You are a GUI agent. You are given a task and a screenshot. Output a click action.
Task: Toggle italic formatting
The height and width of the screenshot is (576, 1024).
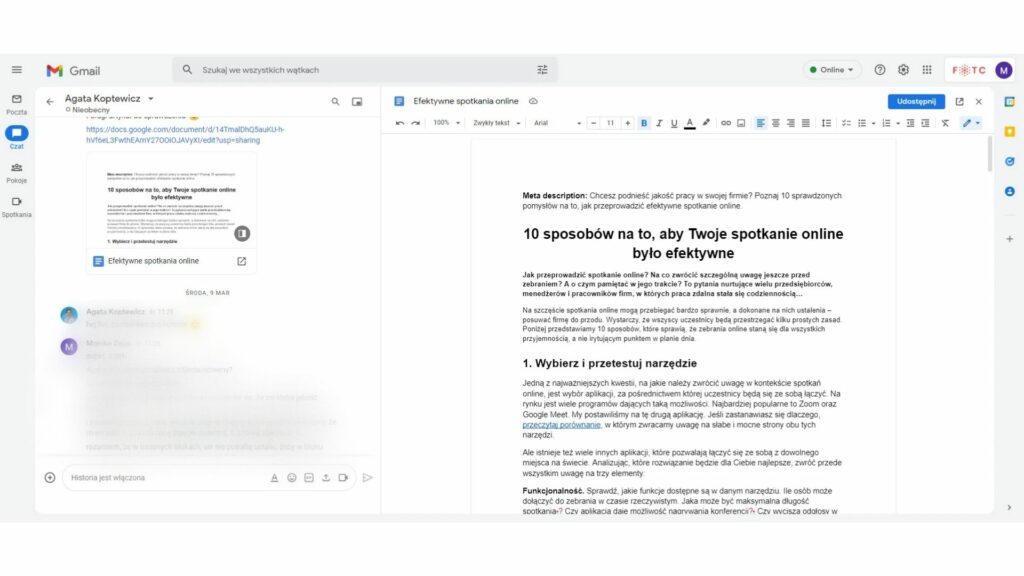pyautogui.click(x=659, y=123)
